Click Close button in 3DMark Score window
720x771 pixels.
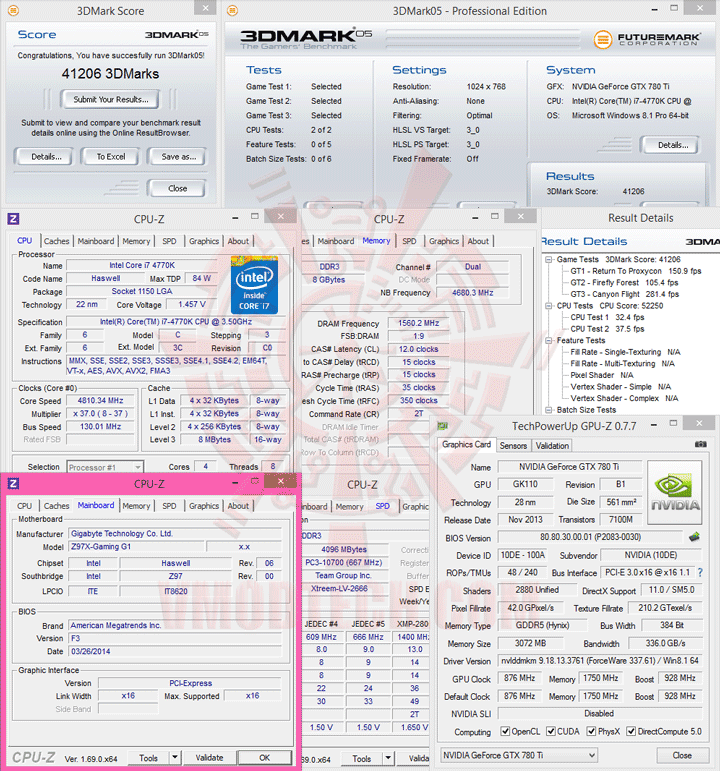(x=177, y=188)
